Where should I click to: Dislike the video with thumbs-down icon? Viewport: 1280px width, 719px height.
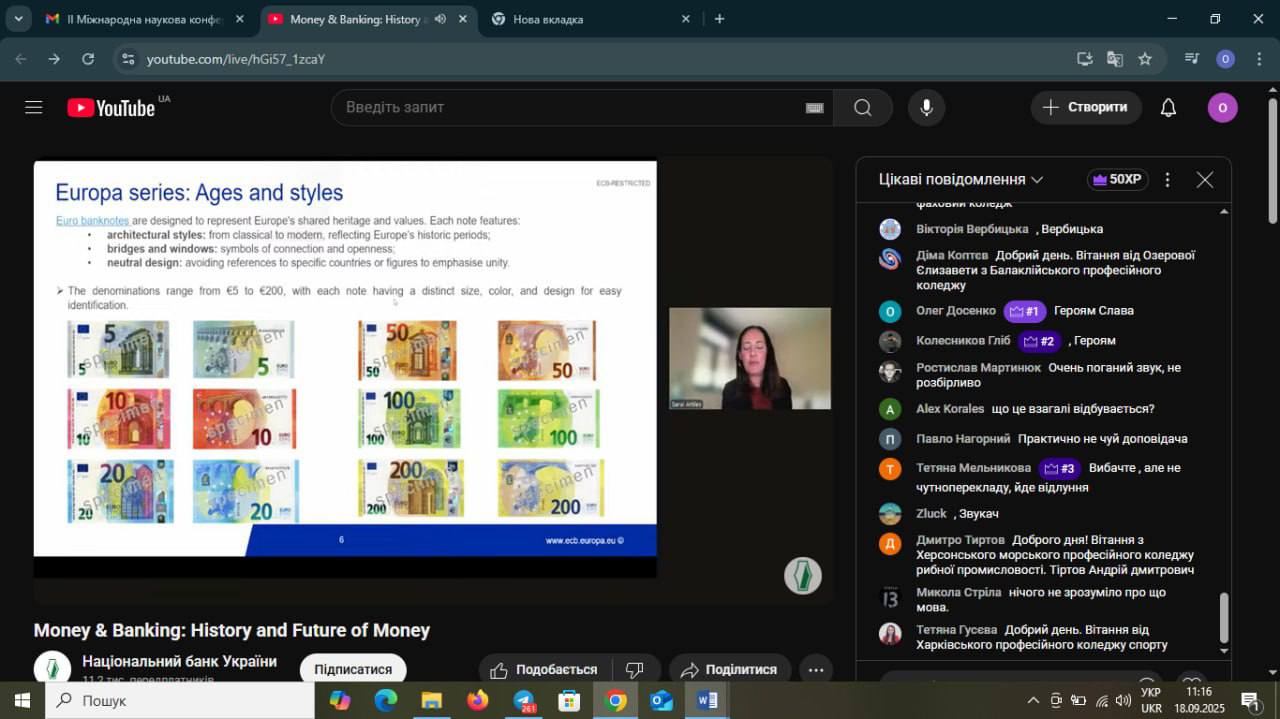635,669
